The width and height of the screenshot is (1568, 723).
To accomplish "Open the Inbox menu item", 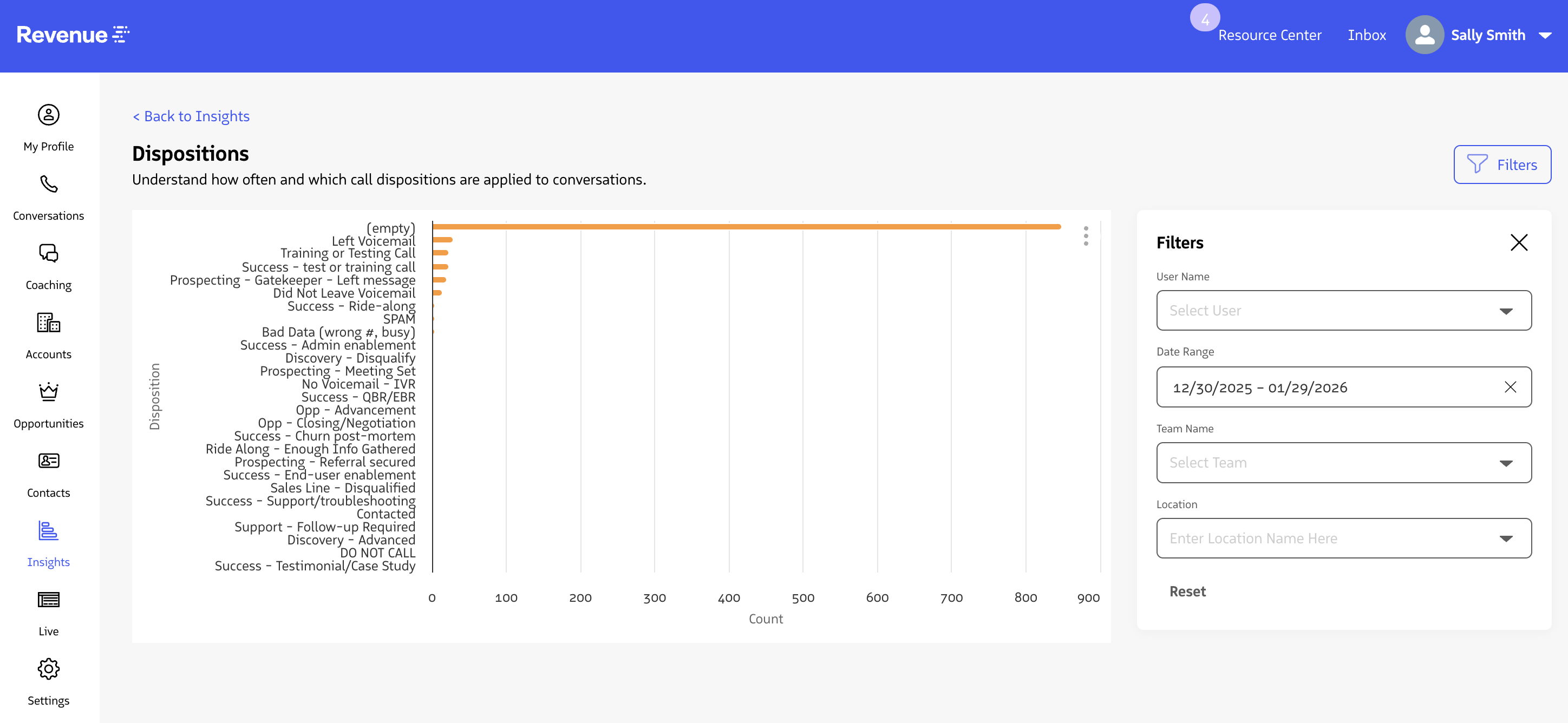I will (x=1367, y=35).
